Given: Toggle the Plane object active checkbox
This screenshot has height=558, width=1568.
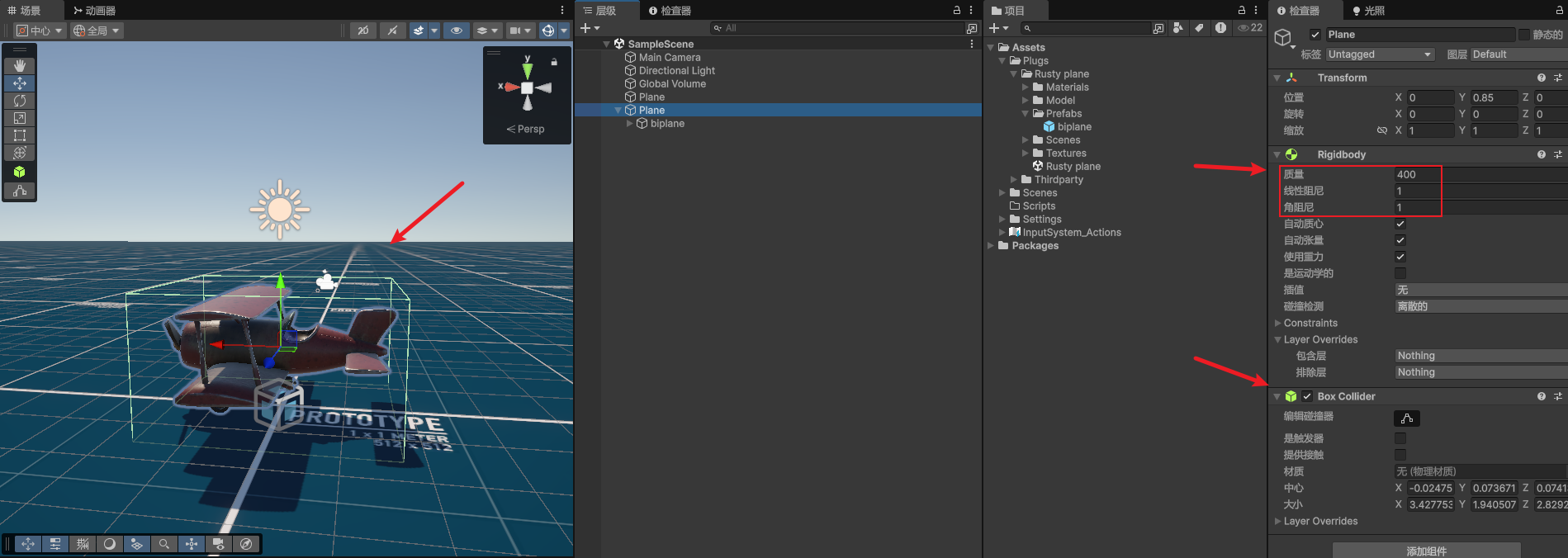Looking at the screenshot, I should tap(1315, 35).
